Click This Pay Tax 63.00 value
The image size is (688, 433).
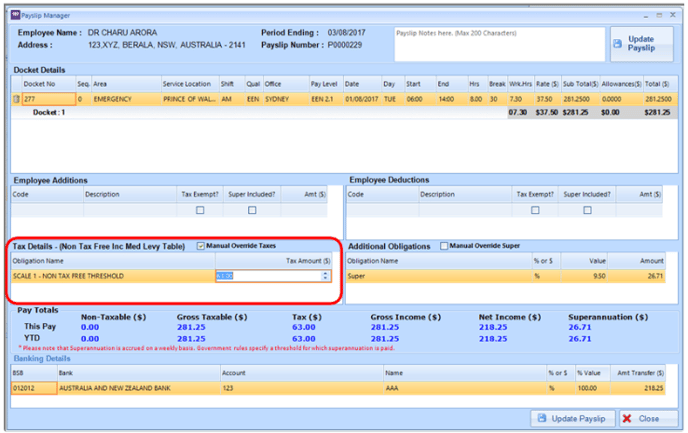304,327
